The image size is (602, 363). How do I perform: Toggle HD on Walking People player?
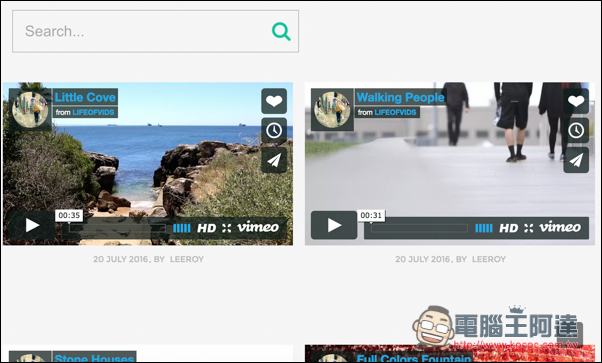tap(509, 228)
